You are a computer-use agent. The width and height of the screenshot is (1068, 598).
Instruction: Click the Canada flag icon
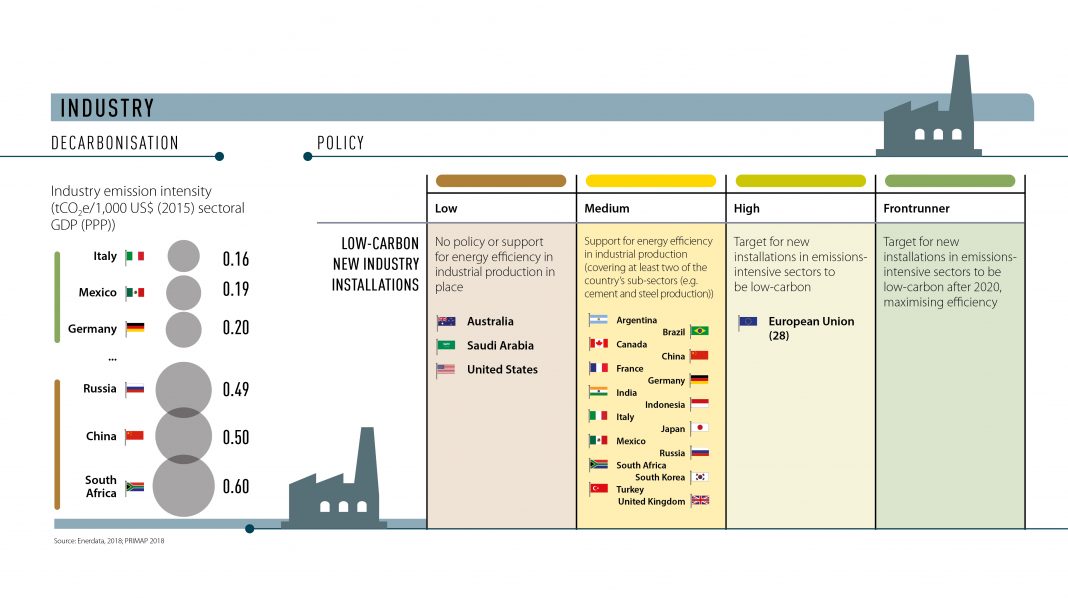[x=599, y=344]
